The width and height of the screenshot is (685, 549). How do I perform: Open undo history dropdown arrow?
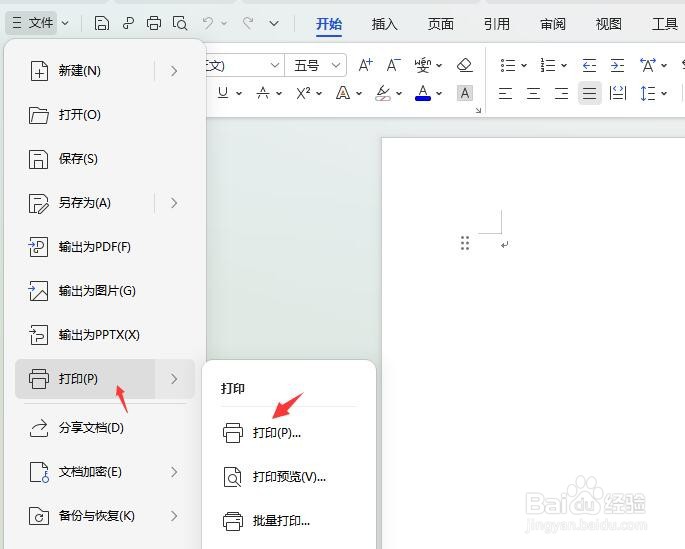click(224, 23)
